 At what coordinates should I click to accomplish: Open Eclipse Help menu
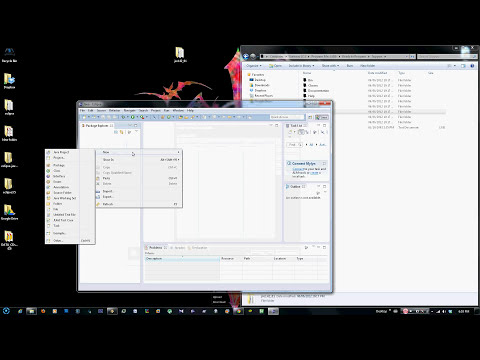[190, 110]
